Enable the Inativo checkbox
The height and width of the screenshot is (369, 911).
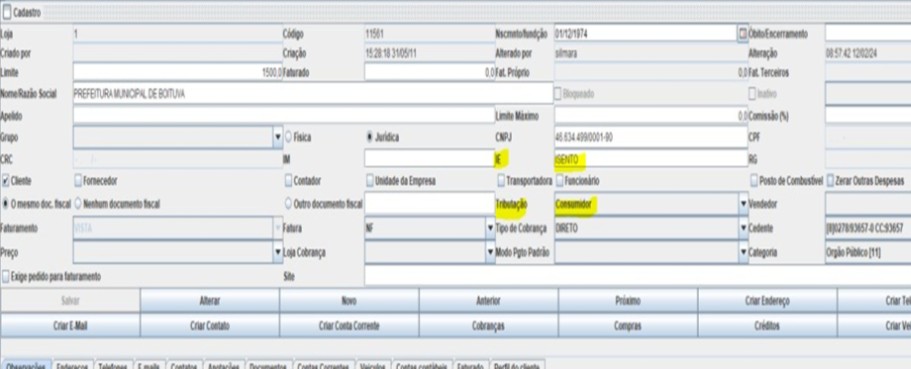pyautogui.click(x=752, y=93)
